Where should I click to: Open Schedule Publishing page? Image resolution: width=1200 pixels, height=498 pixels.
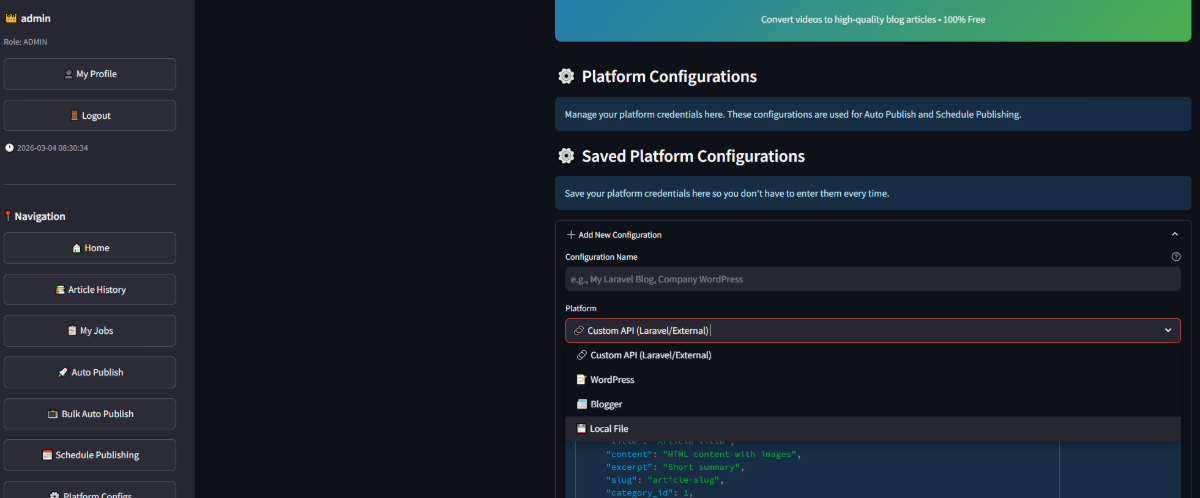pyautogui.click(x=90, y=455)
